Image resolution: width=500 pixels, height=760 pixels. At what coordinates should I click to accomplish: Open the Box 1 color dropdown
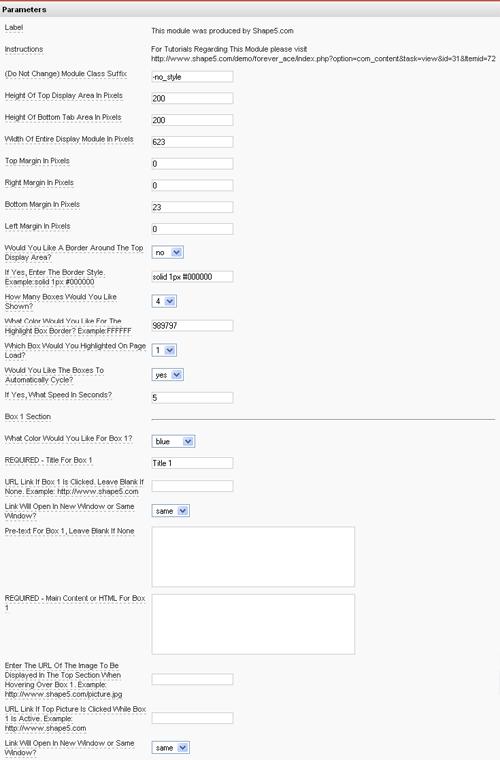pyautogui.click(x=173, y=442)
